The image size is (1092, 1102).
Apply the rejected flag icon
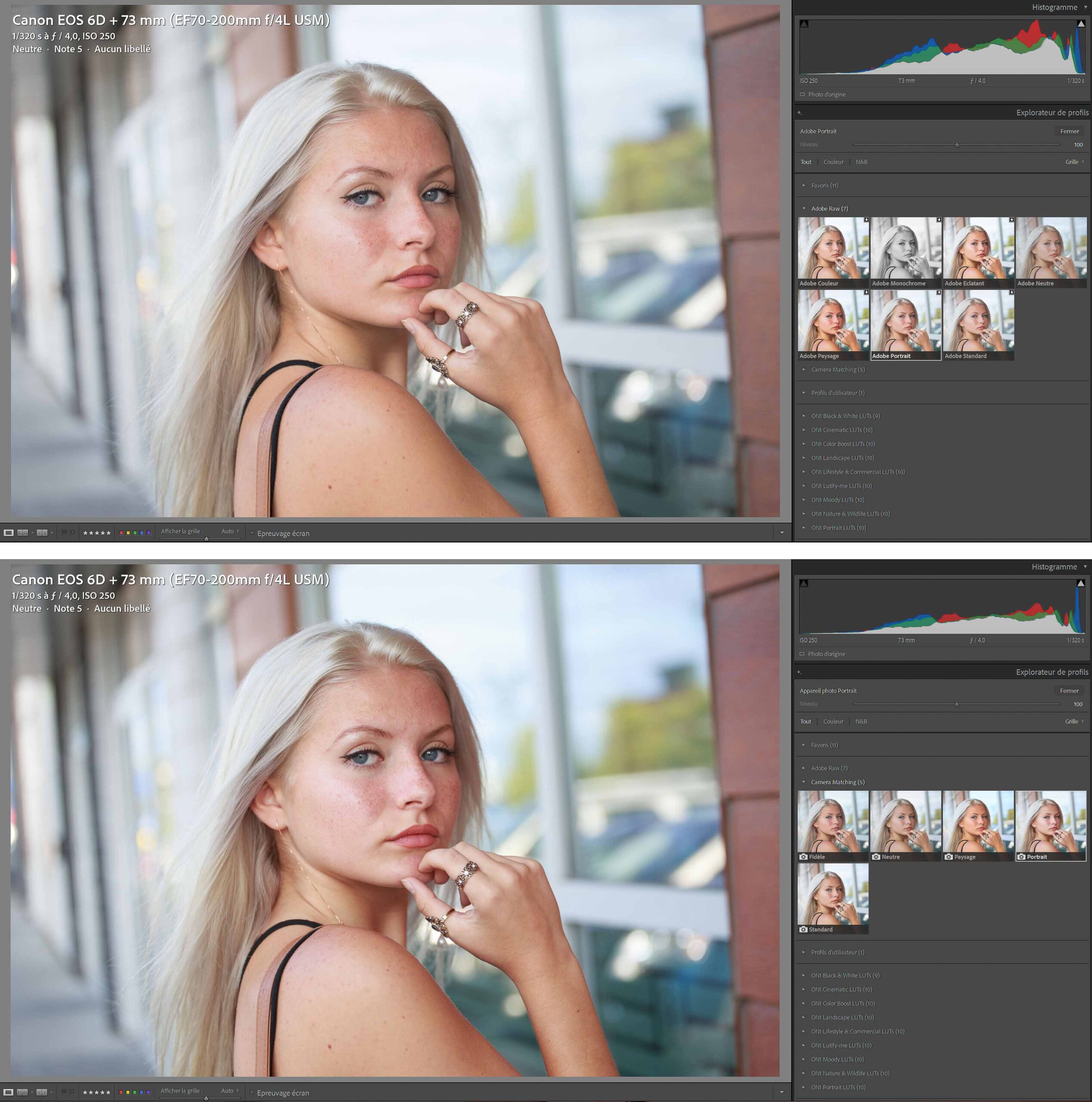(72, 532)
